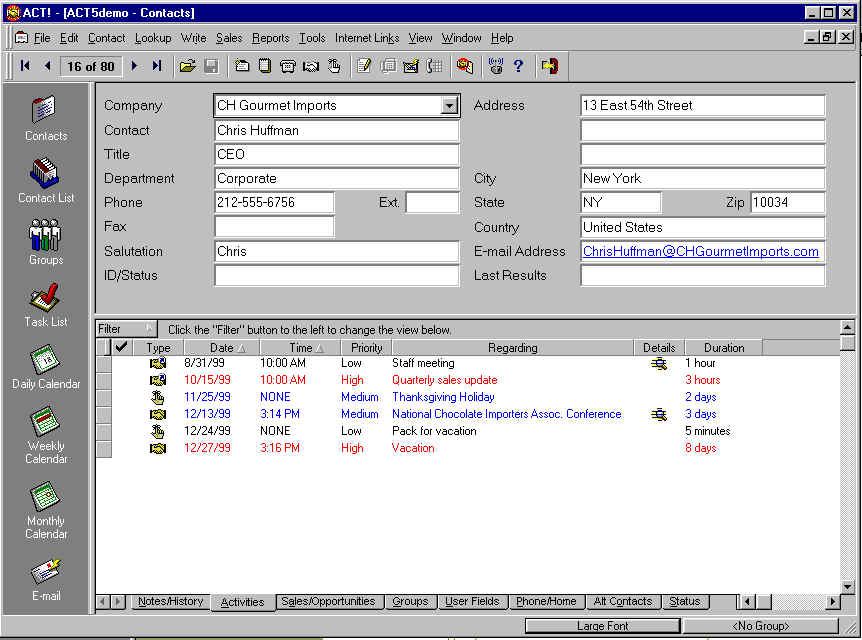Click the Open File folder icon
The height and width of the screenshot is (640, 862).
tap(187, 66)
